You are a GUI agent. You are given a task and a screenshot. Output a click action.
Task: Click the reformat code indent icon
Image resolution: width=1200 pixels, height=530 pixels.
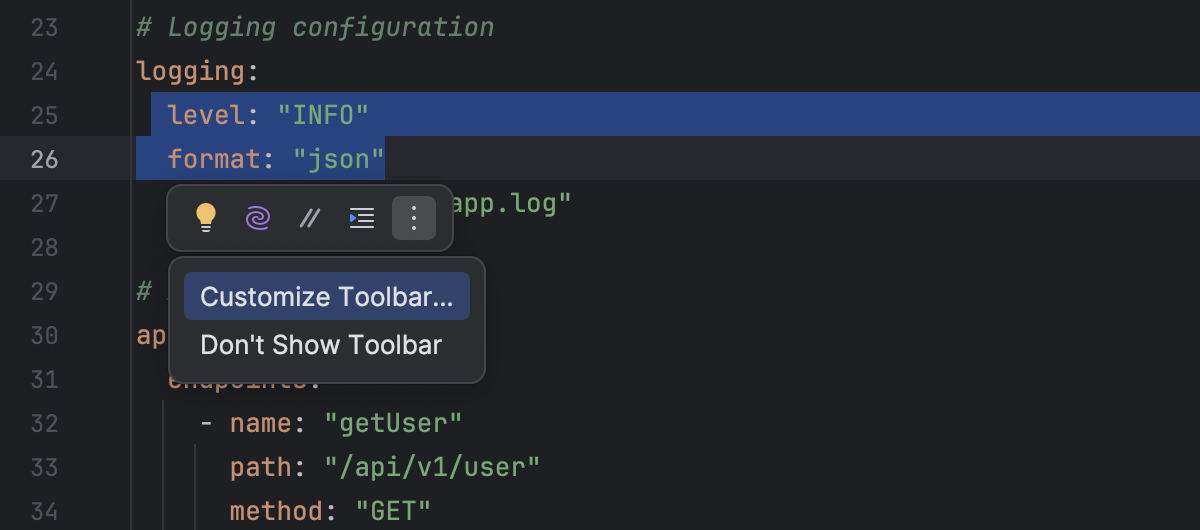click(x=362, y=217)
